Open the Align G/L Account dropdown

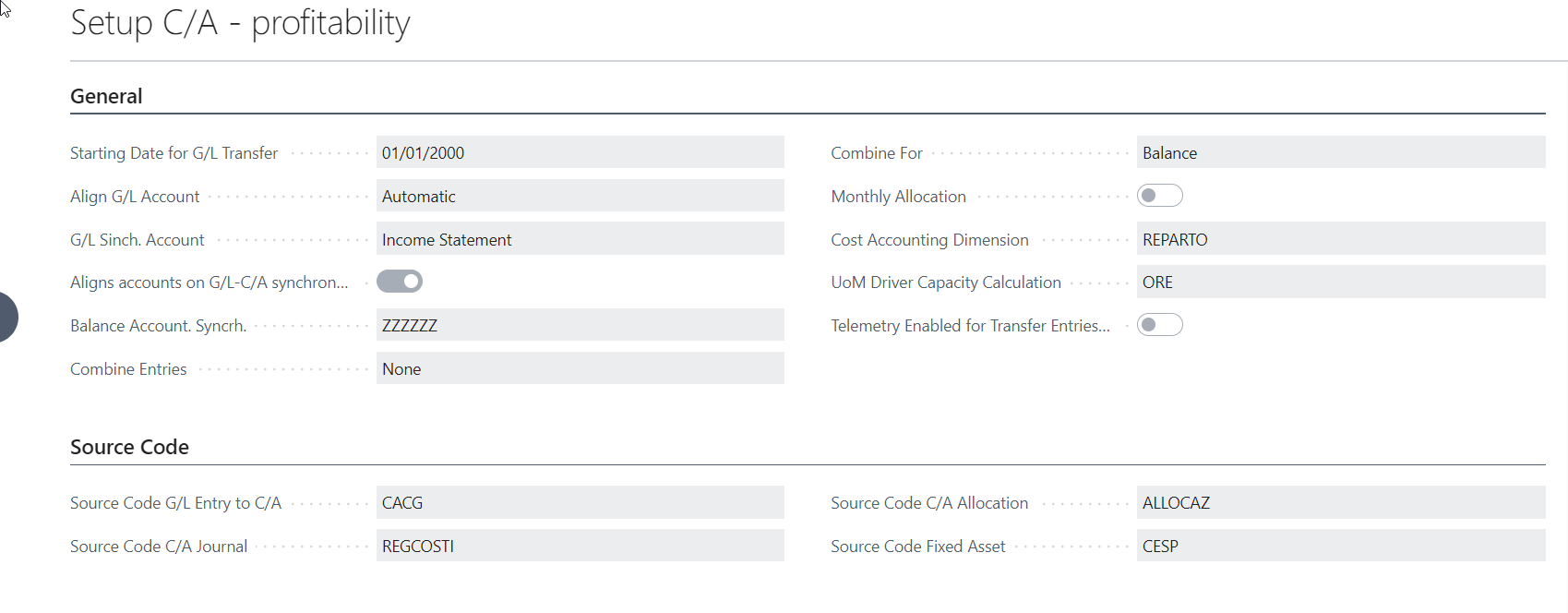580,196
